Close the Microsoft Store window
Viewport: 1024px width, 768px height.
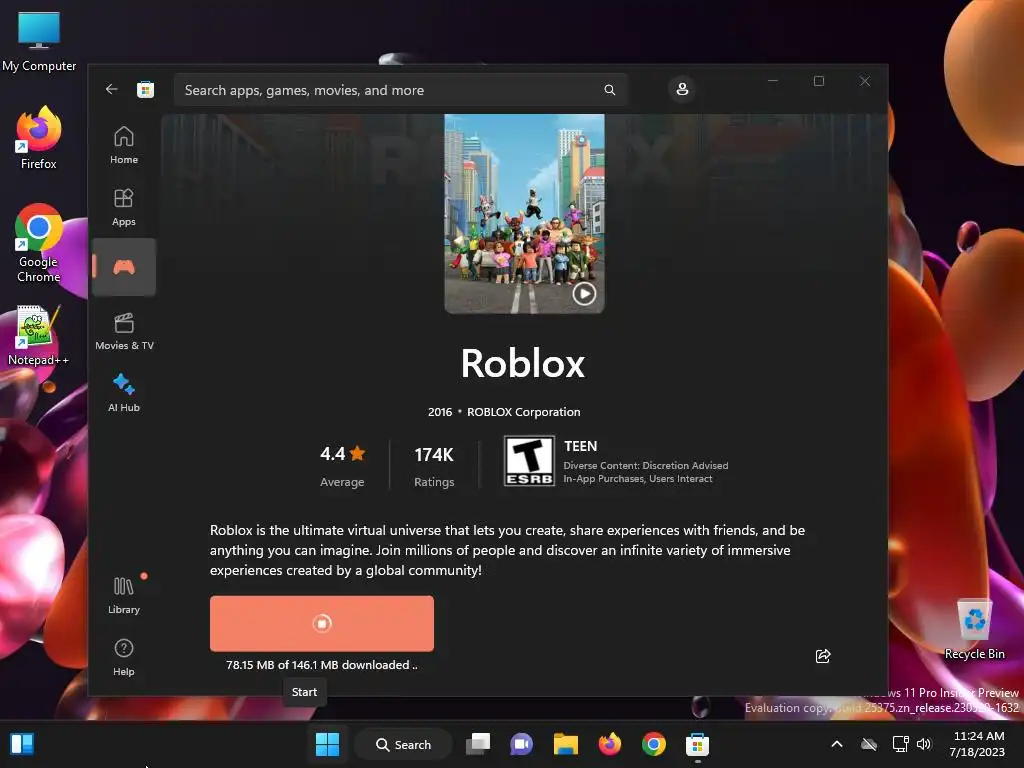(x=865, y=81)
